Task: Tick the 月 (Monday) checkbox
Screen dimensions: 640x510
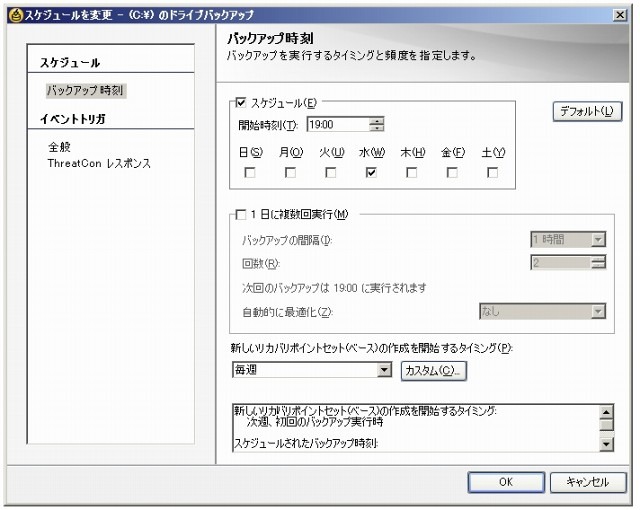Action: [x=290, y=172]
